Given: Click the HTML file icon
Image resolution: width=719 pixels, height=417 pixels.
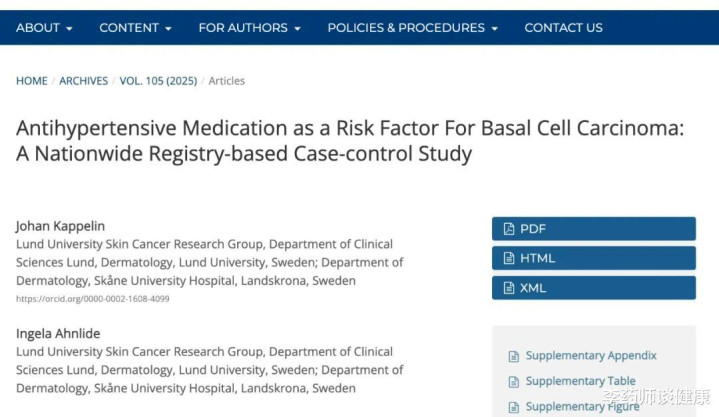Looking at the screenshot, I should 509,258.
